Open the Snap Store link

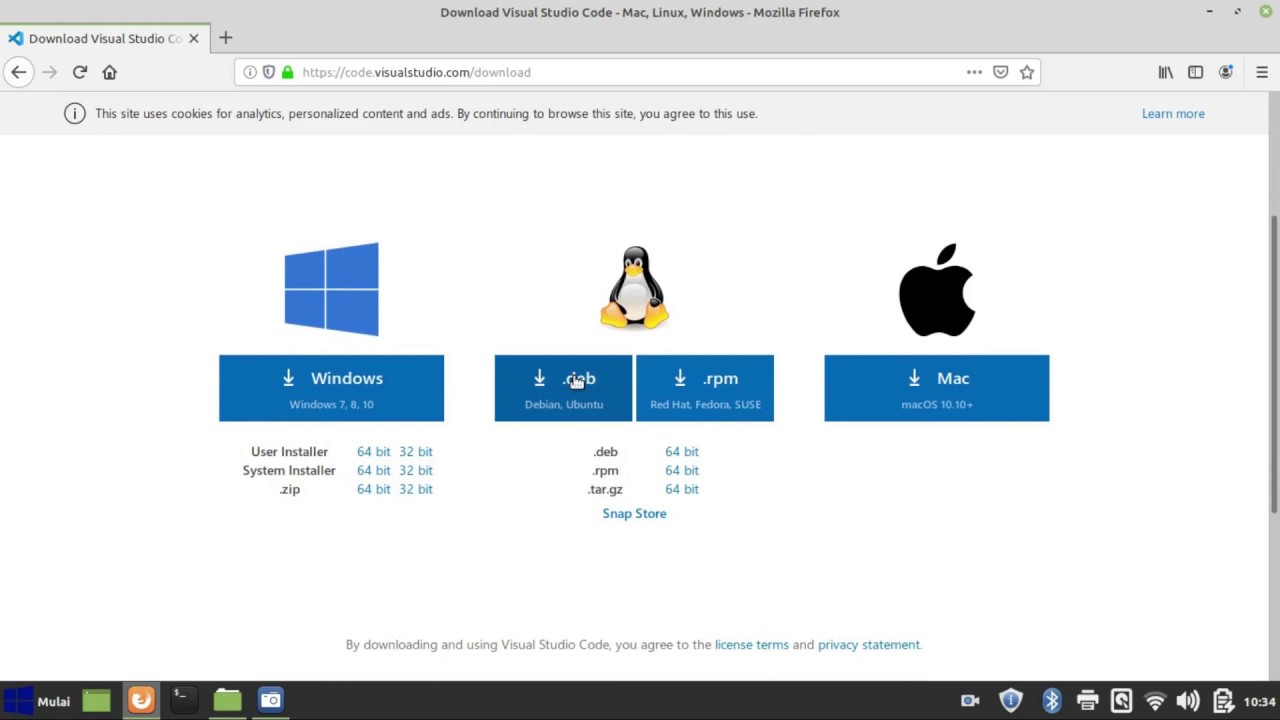click(x=634, y=513)
